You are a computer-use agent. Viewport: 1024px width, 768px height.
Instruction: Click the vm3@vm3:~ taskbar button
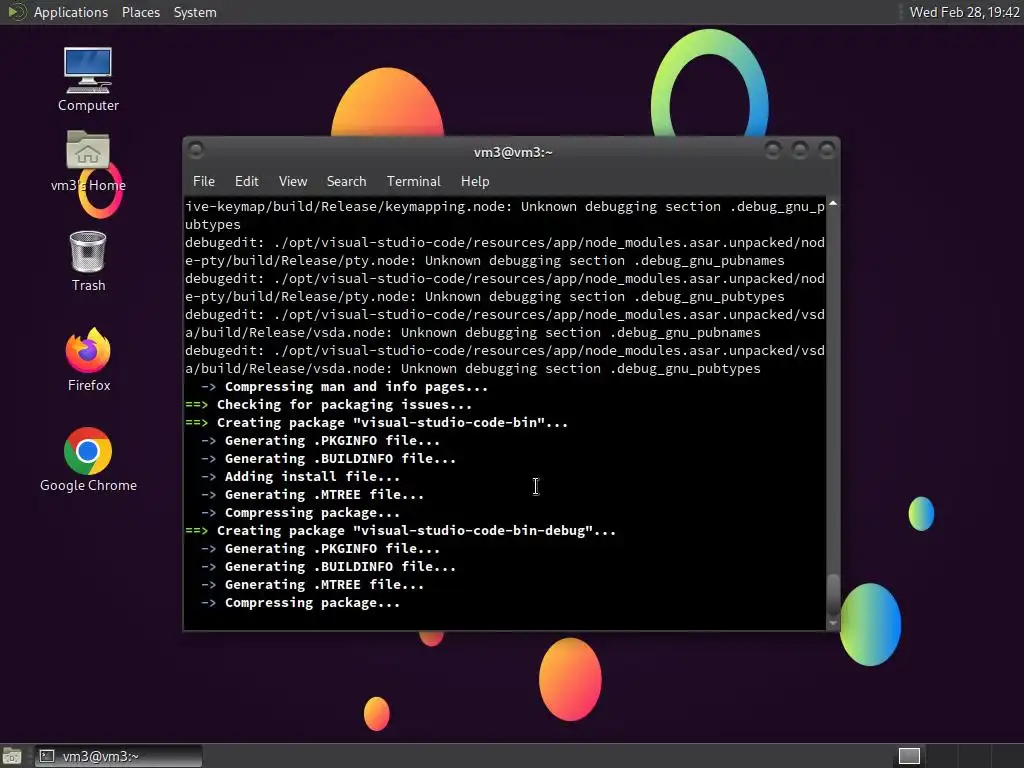click(x=119, y=756)
